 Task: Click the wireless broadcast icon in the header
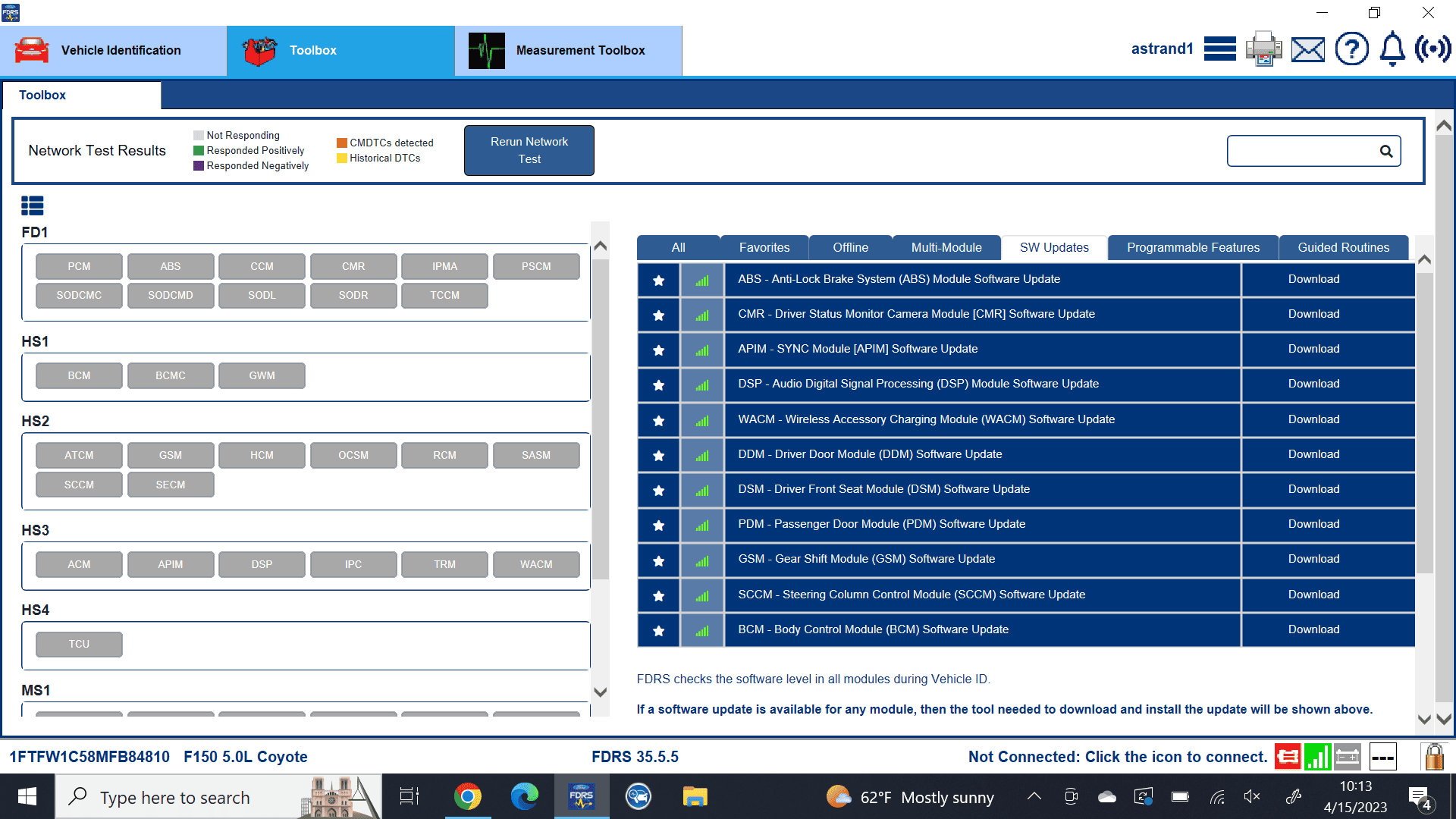[x=1432, y=49]
